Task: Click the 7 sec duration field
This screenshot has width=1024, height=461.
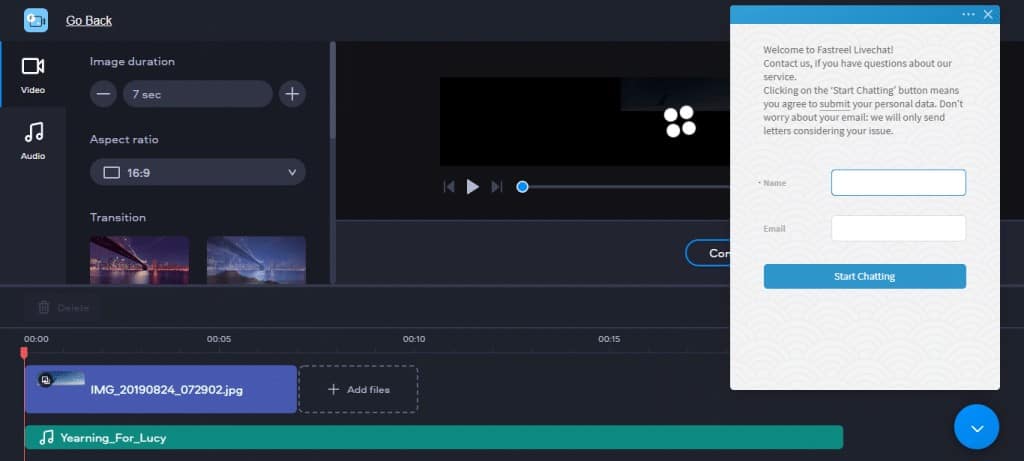Action: 198,94
